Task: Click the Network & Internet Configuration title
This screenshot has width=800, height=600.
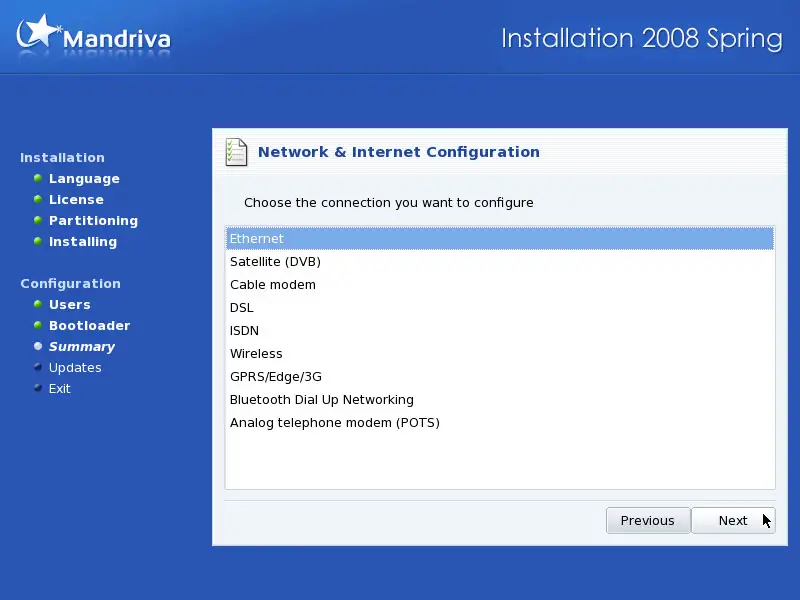Action: [398, 152]
